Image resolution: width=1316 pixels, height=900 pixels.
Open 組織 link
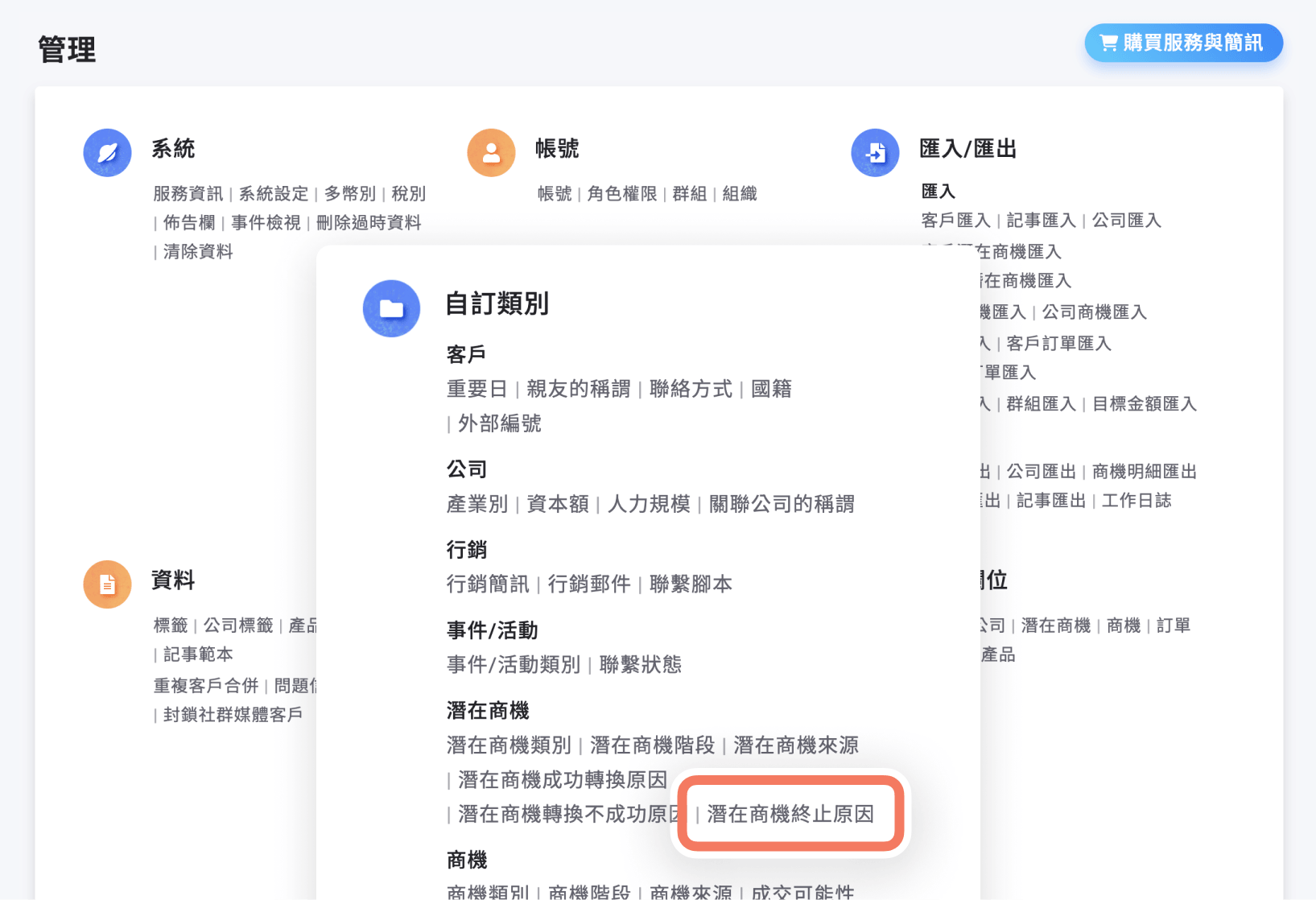tap(740, 194)
